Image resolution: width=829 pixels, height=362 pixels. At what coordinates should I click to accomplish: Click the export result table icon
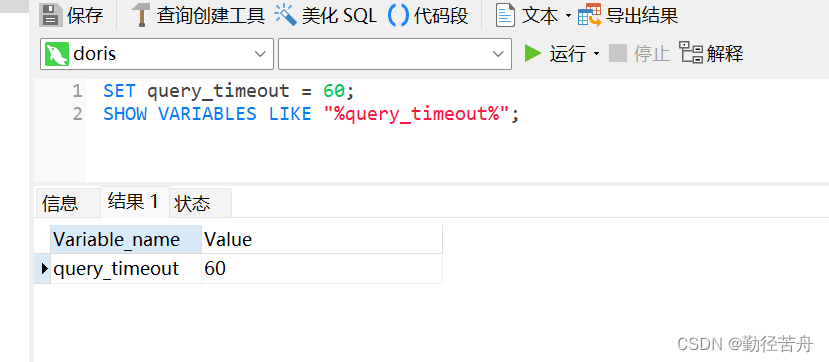(589, 15)
